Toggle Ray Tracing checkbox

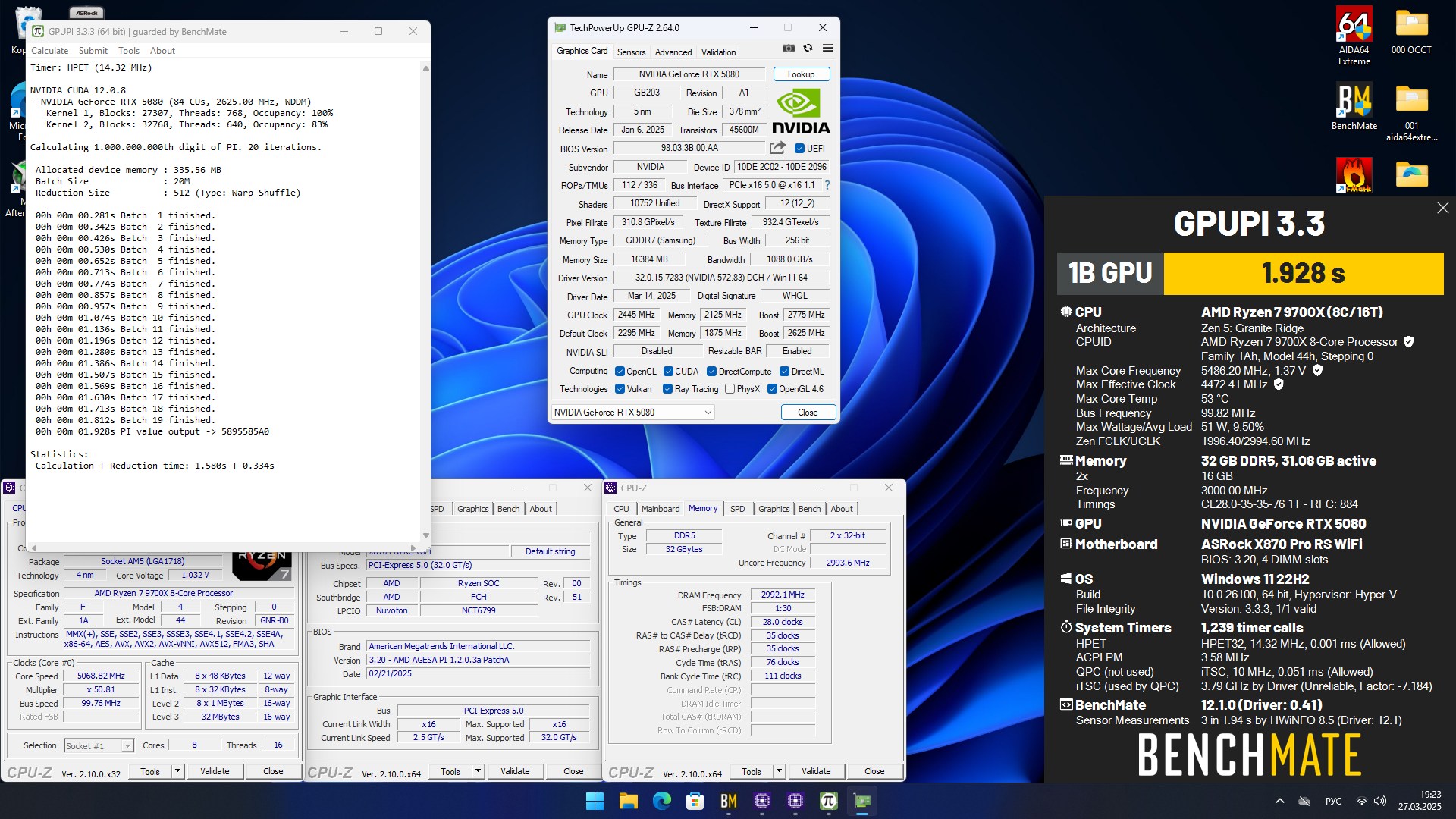[x=667, y=389]
